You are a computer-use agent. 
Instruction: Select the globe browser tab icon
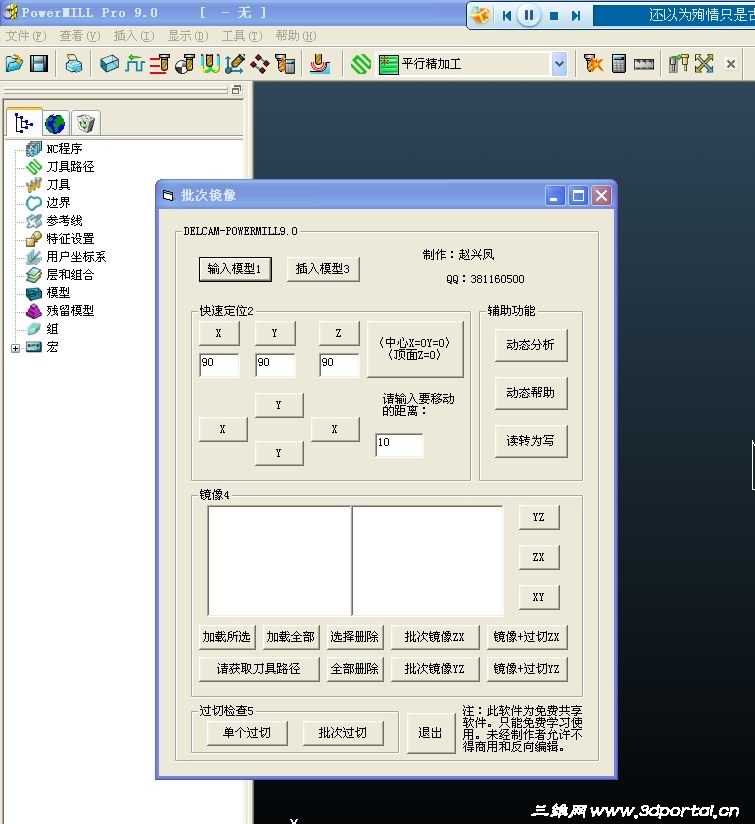[55, 124]
